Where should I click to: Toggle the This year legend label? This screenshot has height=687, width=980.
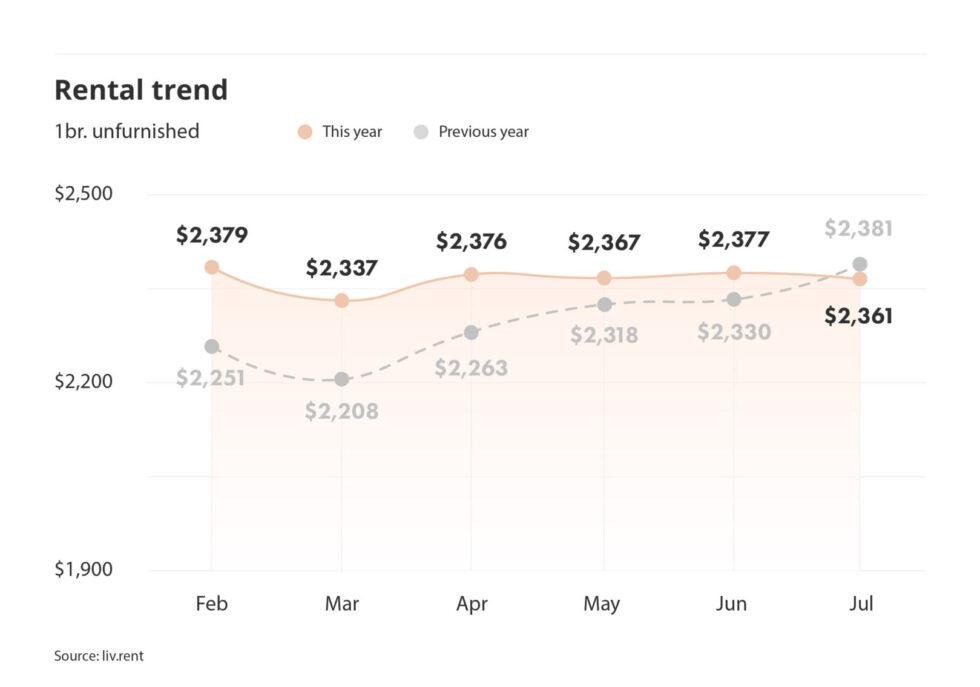pyautogui.click(x=352, y=132)
